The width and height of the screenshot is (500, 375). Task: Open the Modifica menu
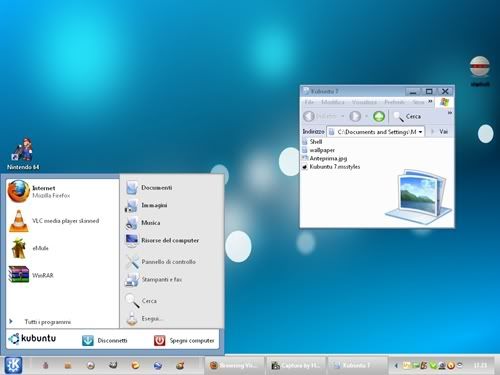(332, 102)
